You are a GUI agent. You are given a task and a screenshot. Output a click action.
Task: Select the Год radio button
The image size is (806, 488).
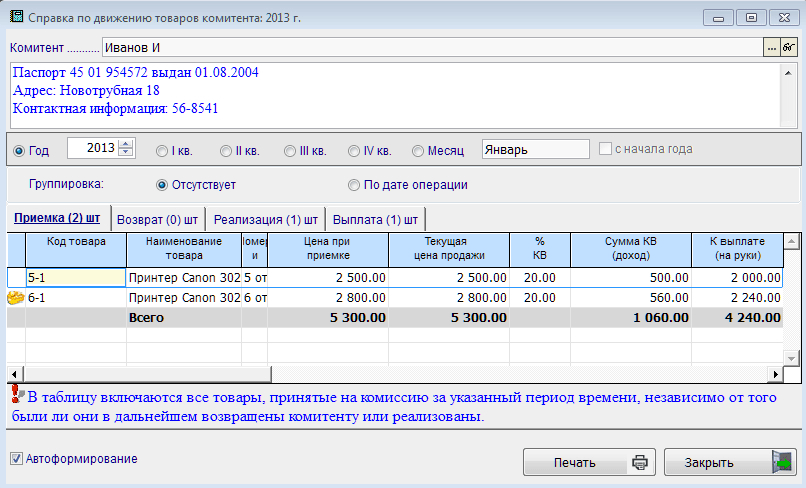point(19,151)
